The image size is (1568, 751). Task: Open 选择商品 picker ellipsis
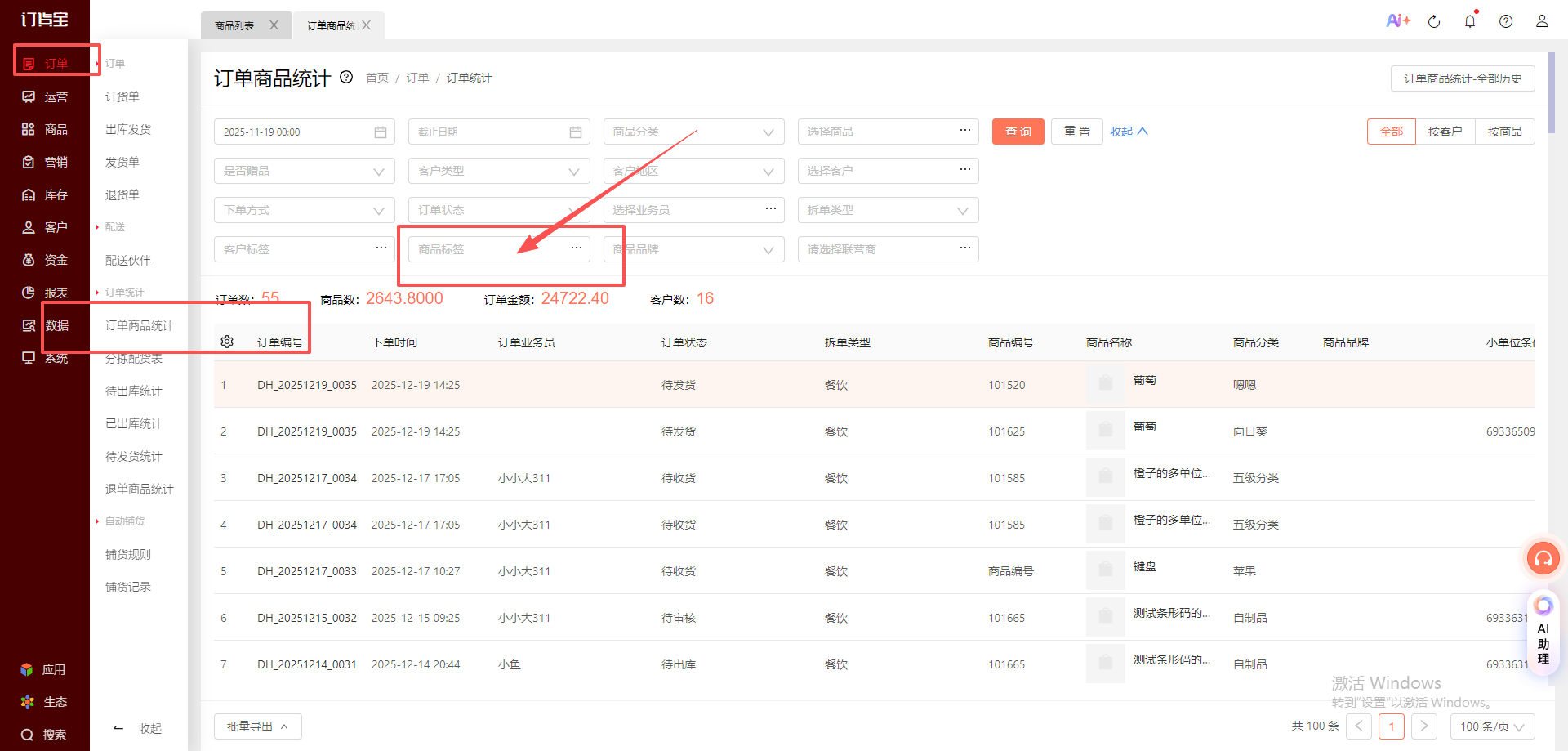point(965,131)
